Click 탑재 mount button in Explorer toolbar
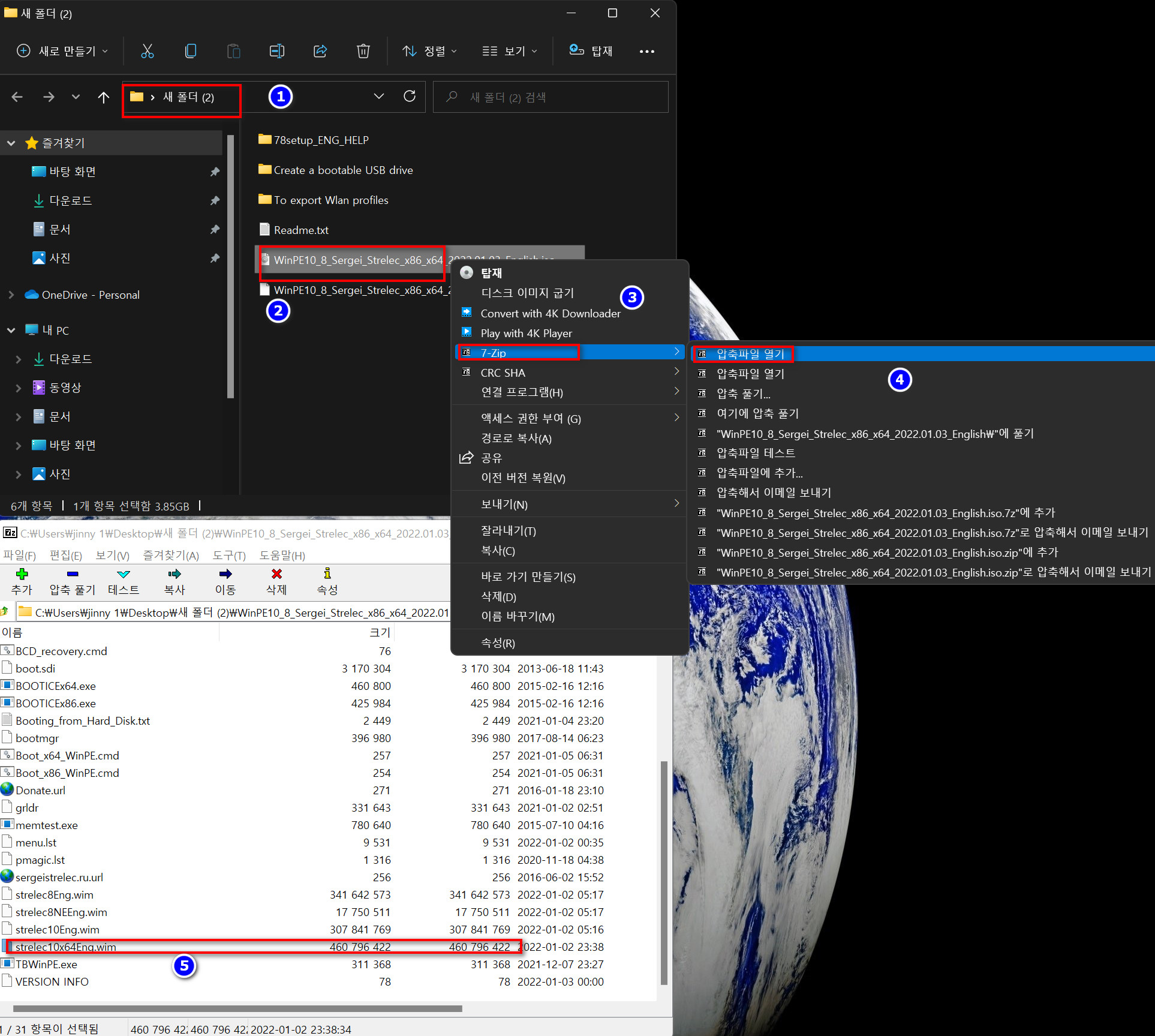Screen dimensions: 1155x1036 [x=591, y=51]
